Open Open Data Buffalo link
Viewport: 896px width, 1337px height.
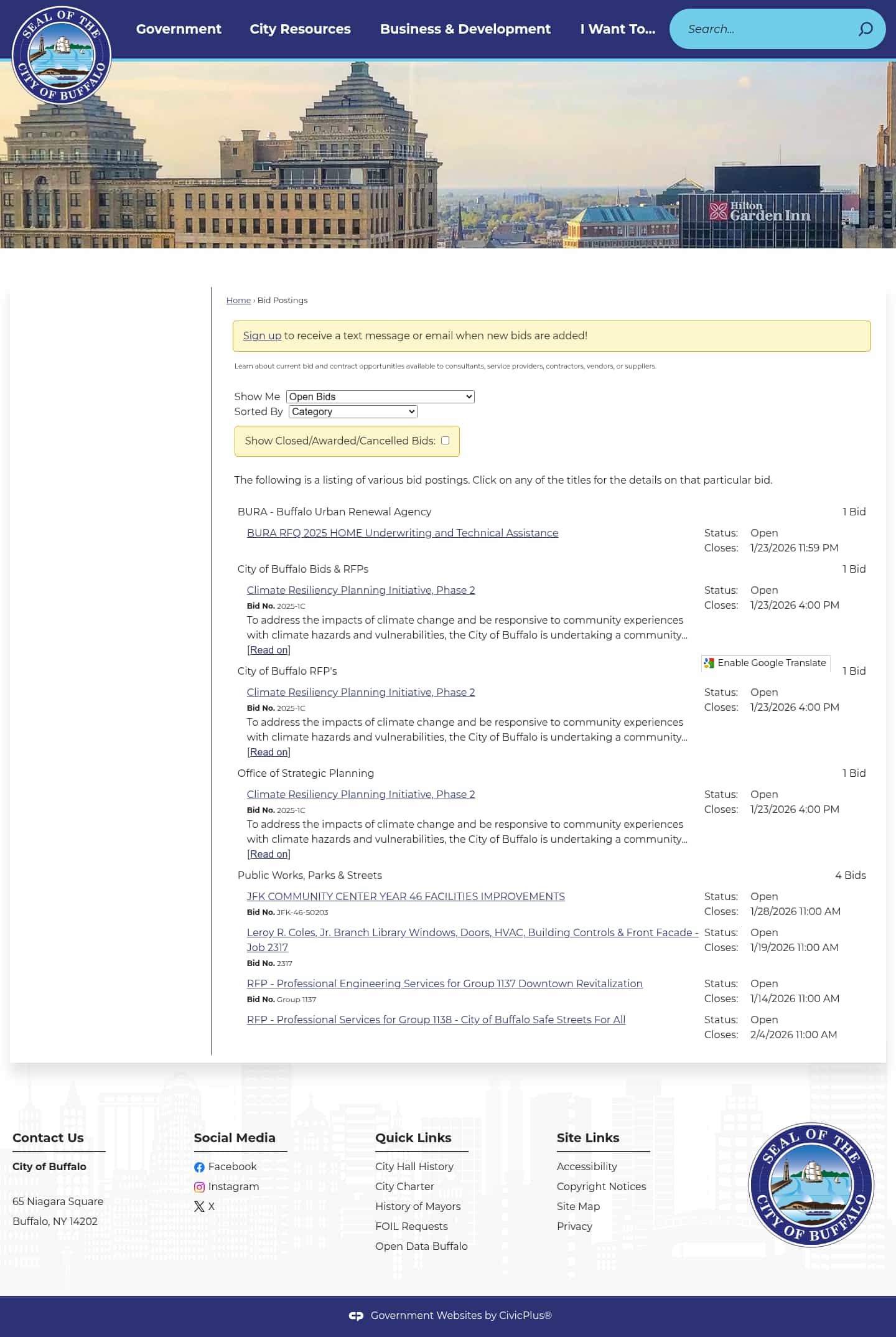[421, 1247]
